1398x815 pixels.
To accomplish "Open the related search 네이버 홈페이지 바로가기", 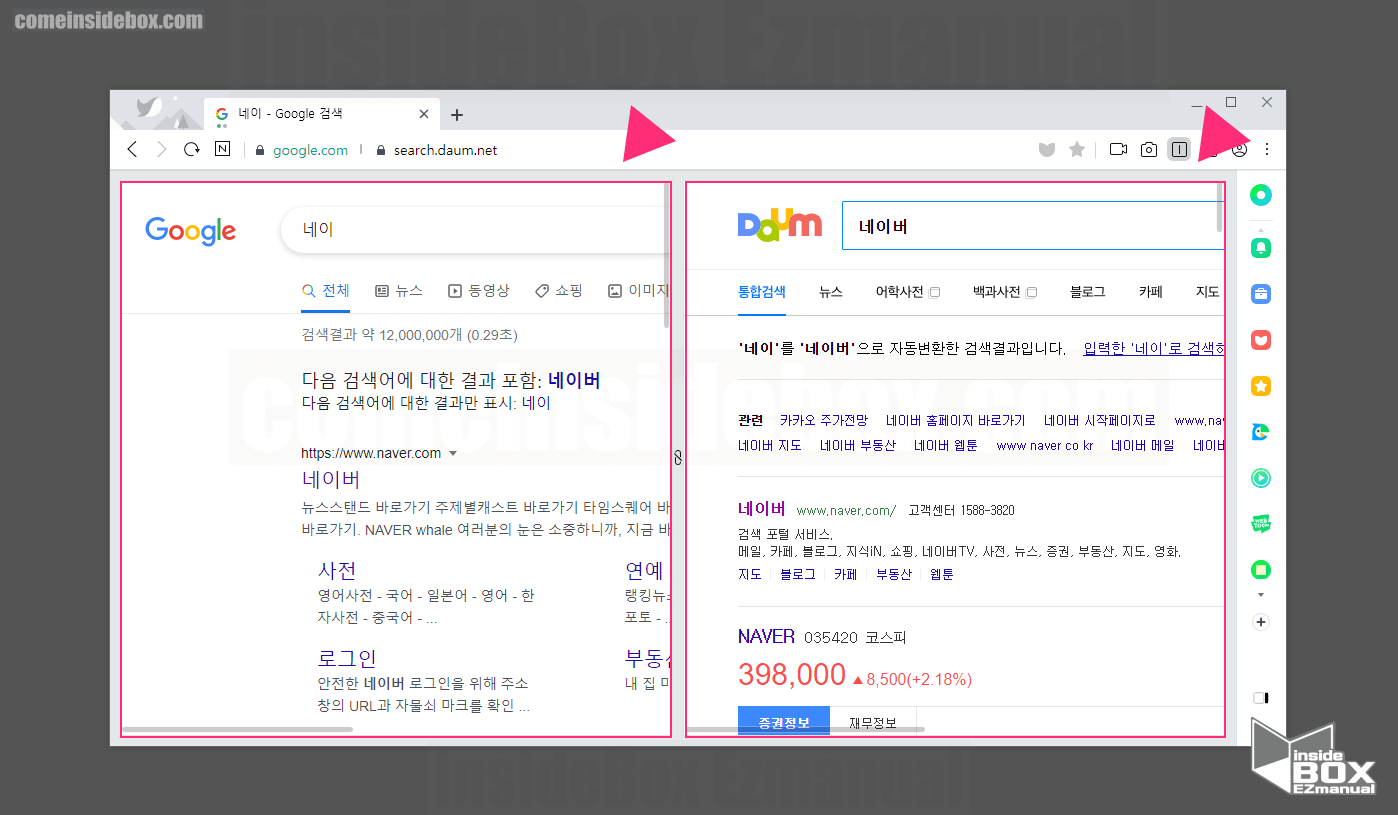I will point(956,421).
